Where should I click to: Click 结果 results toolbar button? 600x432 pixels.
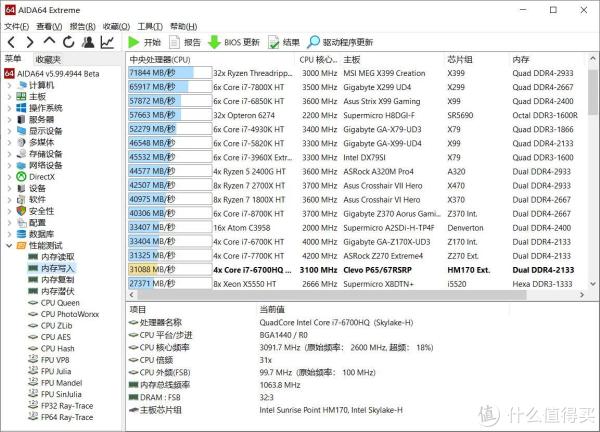[284, 42]
